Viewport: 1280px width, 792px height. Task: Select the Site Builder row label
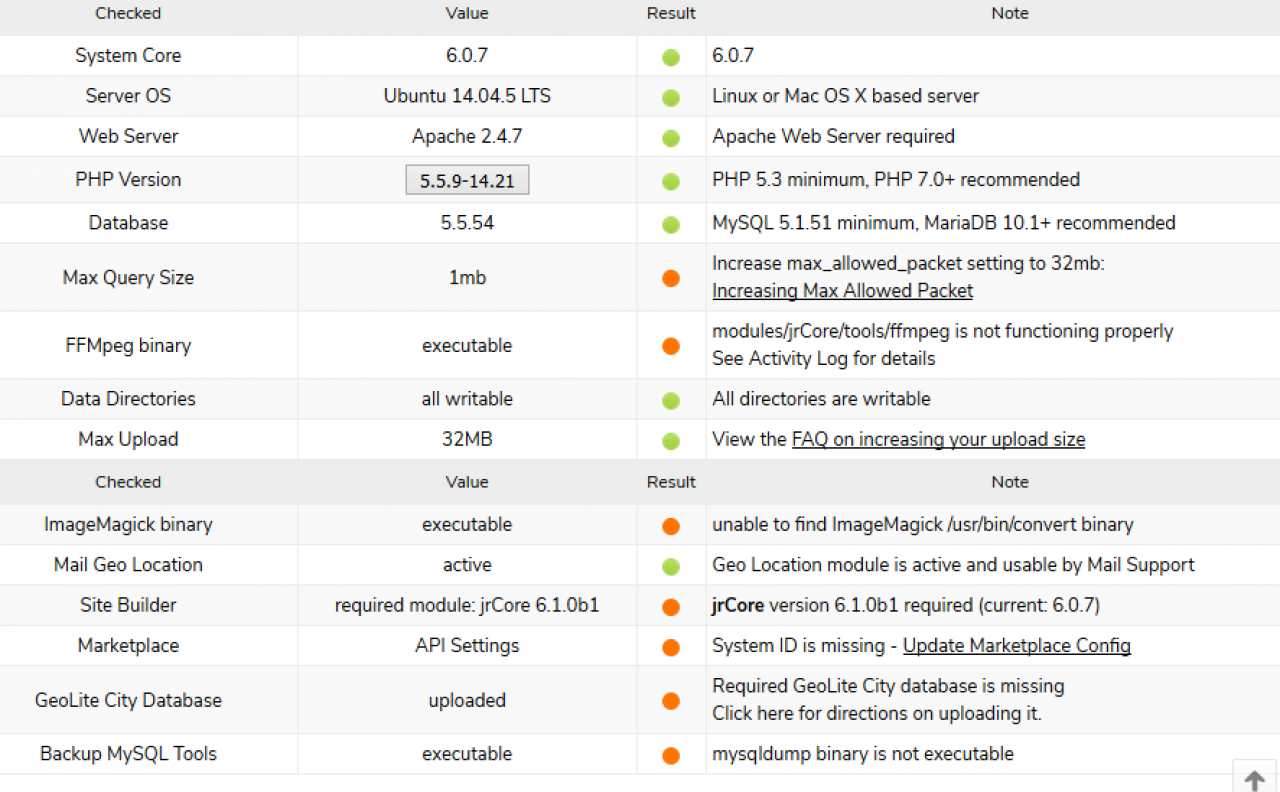click(128, 605)
